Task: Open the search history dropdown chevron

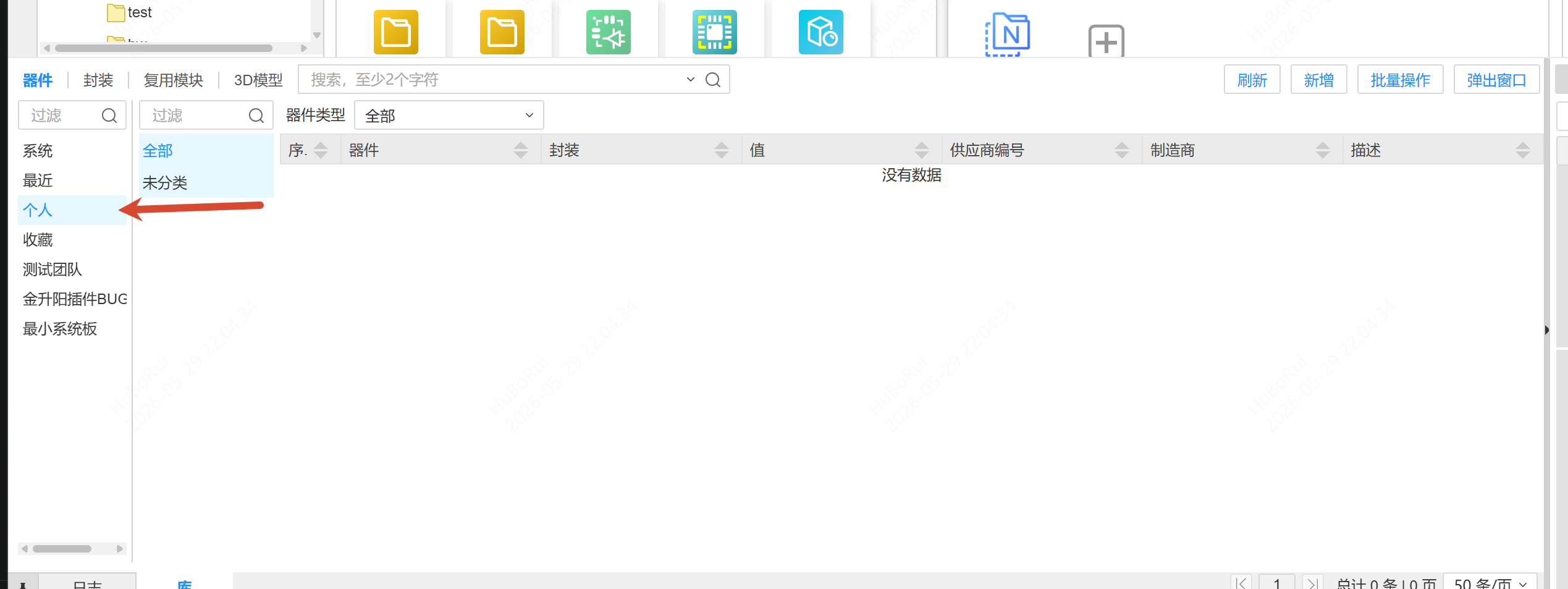Action: pyautogui.click(x=690, y=80)
